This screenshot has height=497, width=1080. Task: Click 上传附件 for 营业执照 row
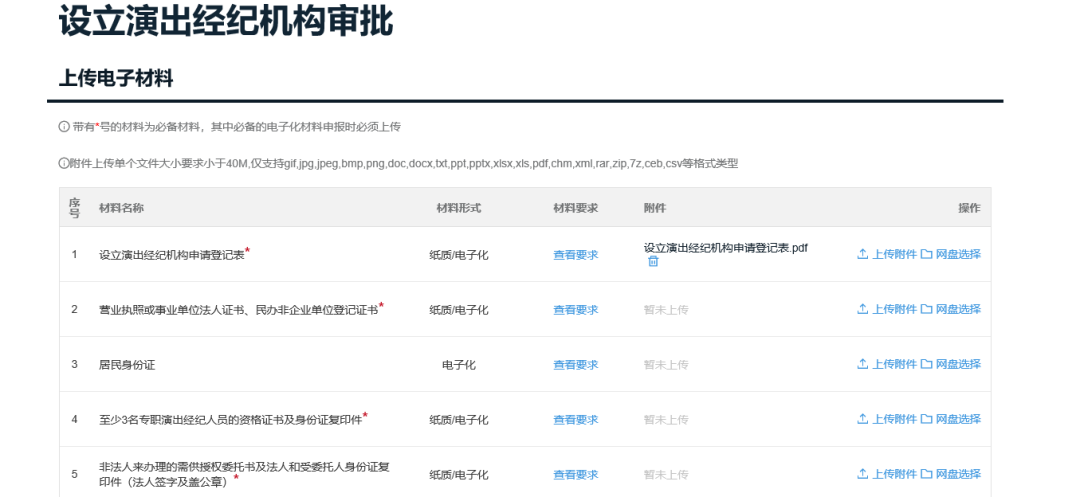point(895,309)
